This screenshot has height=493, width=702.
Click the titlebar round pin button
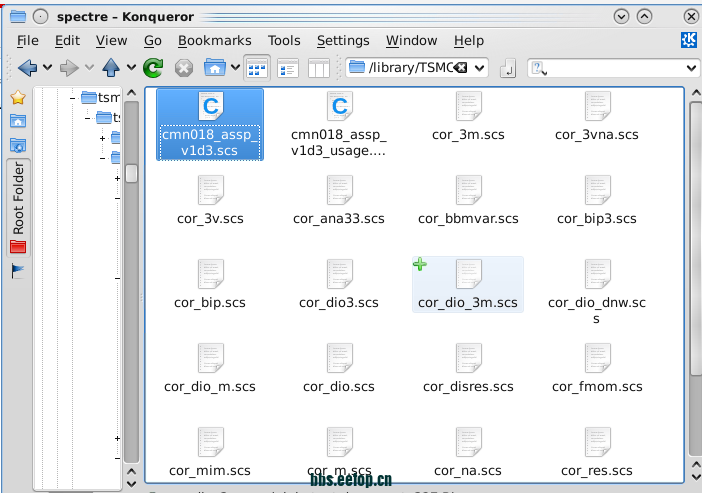(41, 17)
